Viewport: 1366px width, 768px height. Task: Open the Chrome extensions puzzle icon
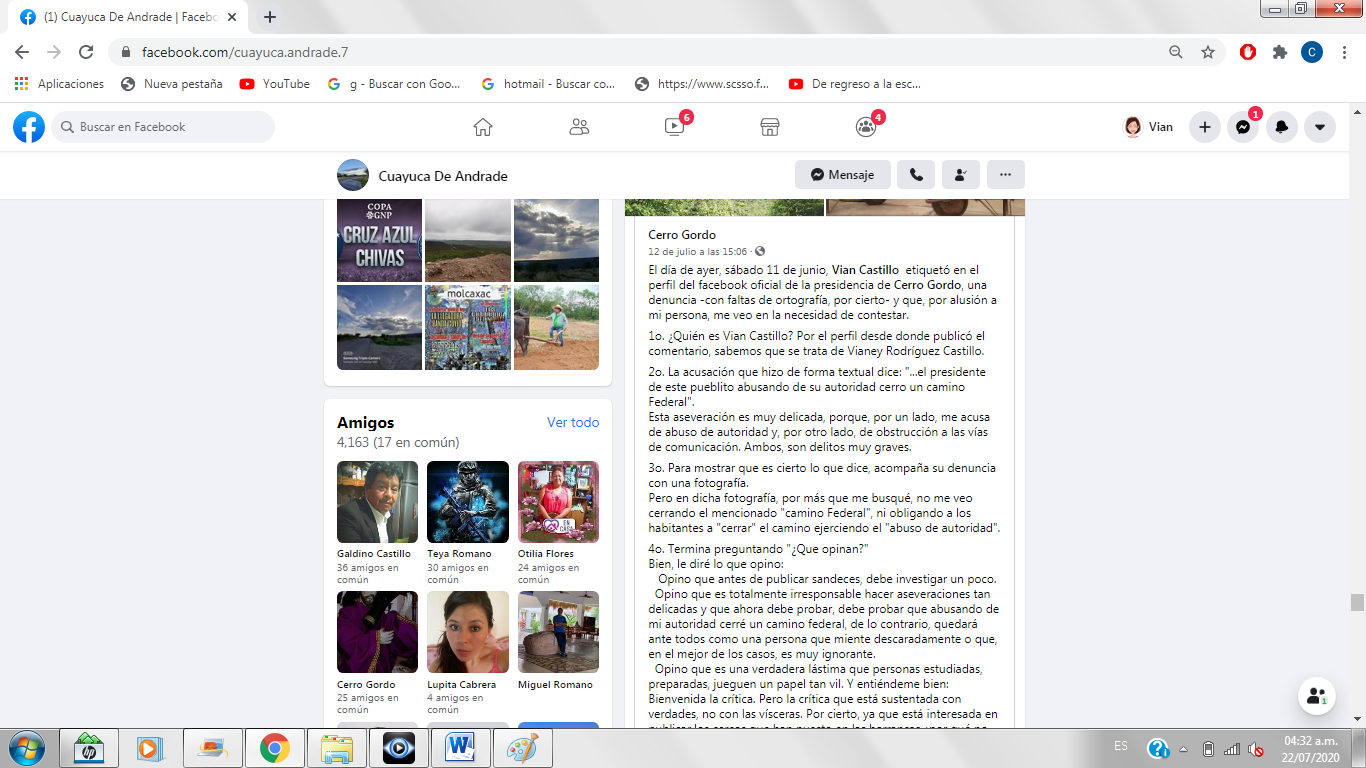[x=1280, y=52]
